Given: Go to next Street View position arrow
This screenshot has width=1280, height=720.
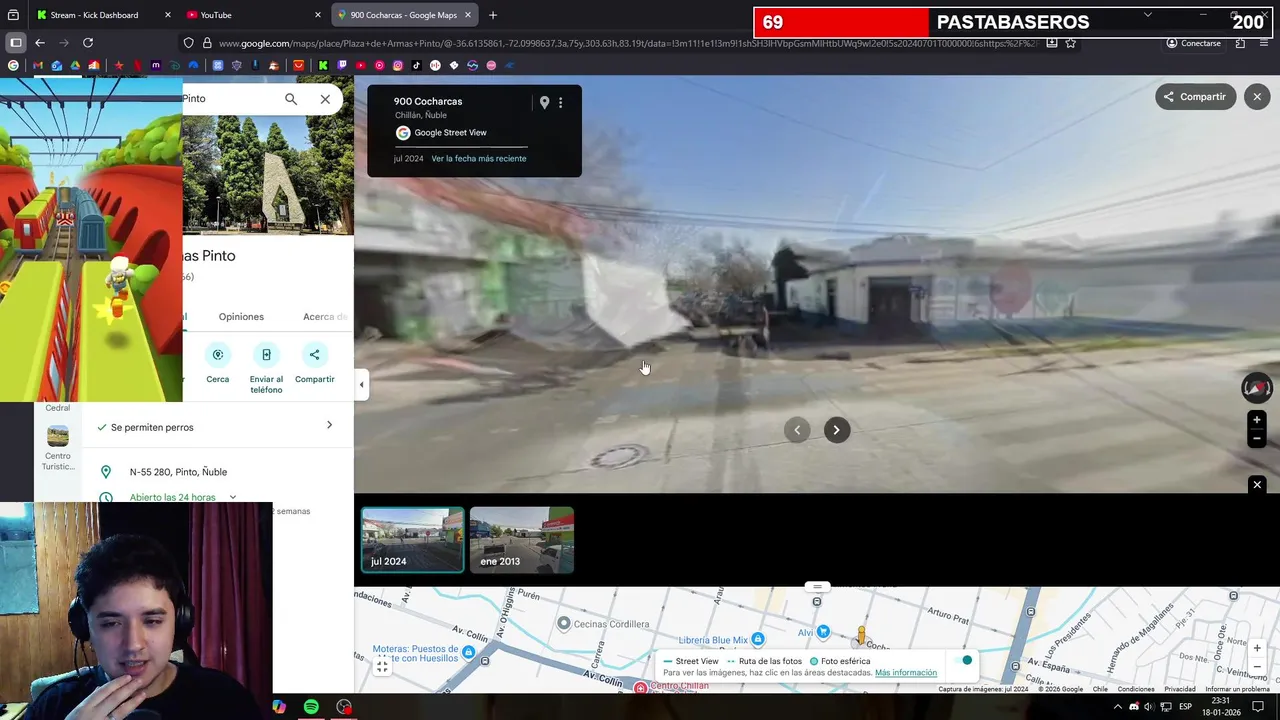Looking at the screenshot, I should [837, 430].
